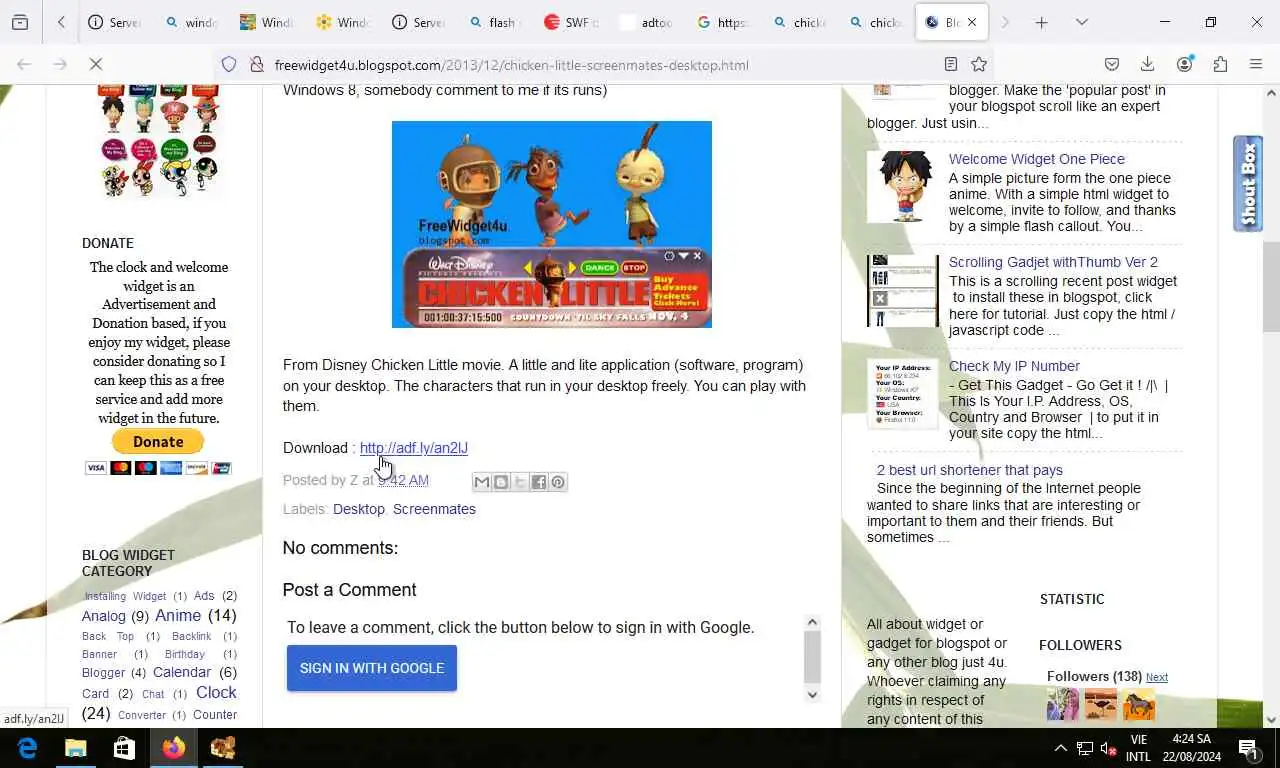This screenshot has width=1280, height=768.
Task: Open File Explorer from the taskbar
Action: 76,748
